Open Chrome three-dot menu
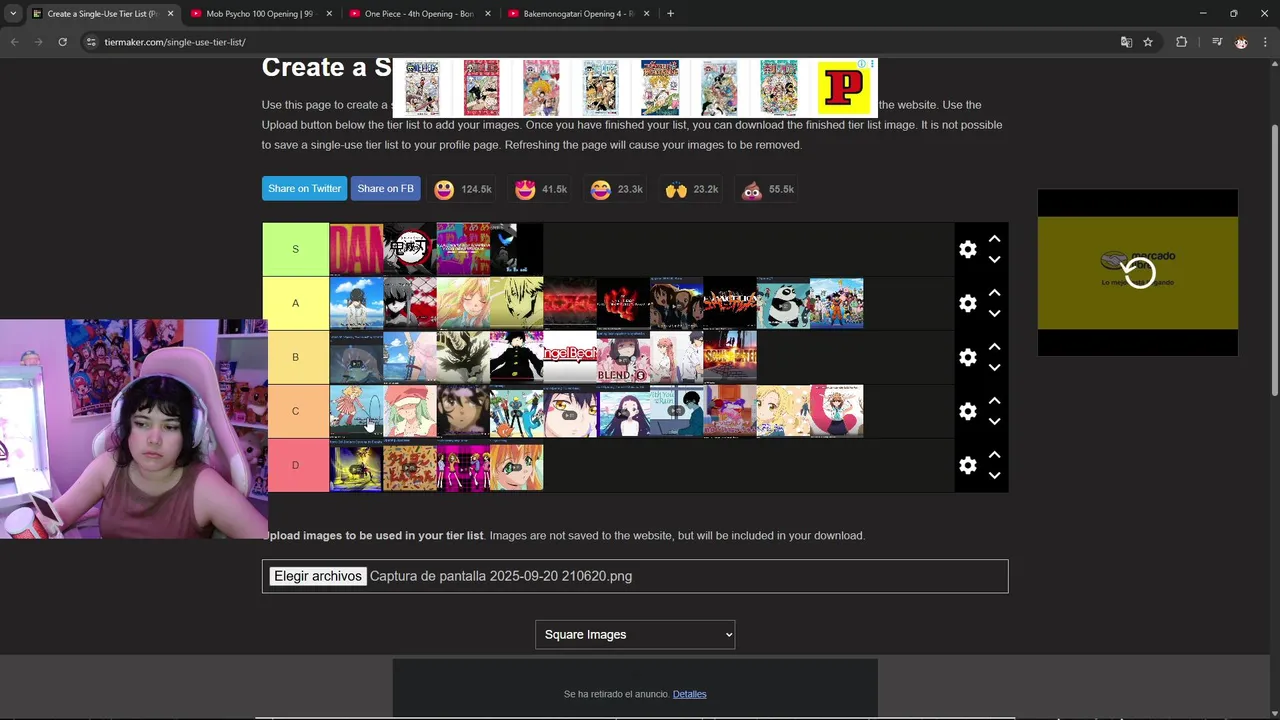 [1265, 42]
